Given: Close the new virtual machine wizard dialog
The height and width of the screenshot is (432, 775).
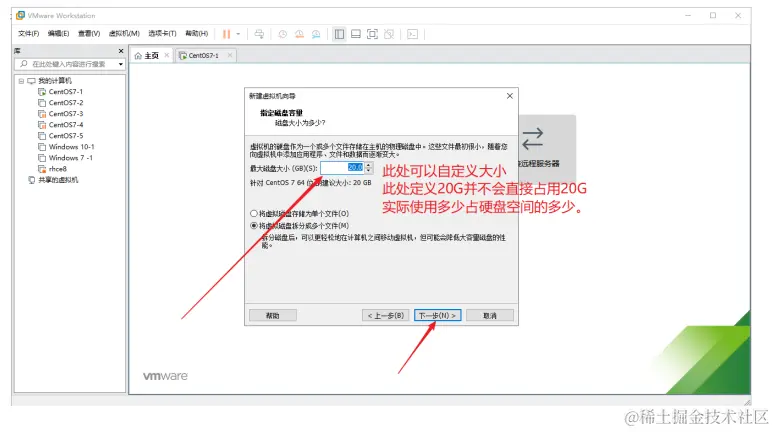Looking at the screenshot, I should (510, 96).
